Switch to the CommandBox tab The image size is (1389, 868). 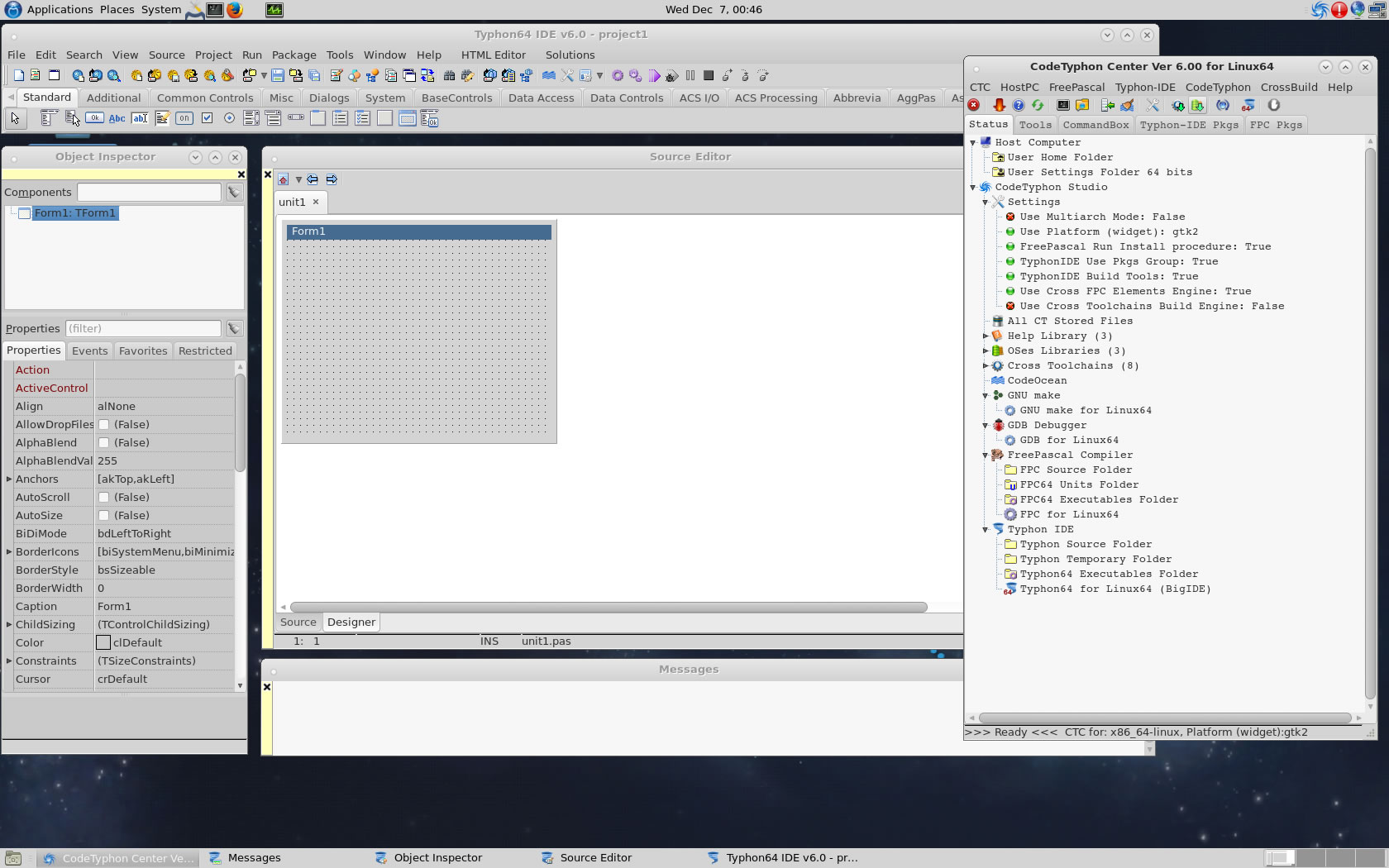[x=1095, y=125]
